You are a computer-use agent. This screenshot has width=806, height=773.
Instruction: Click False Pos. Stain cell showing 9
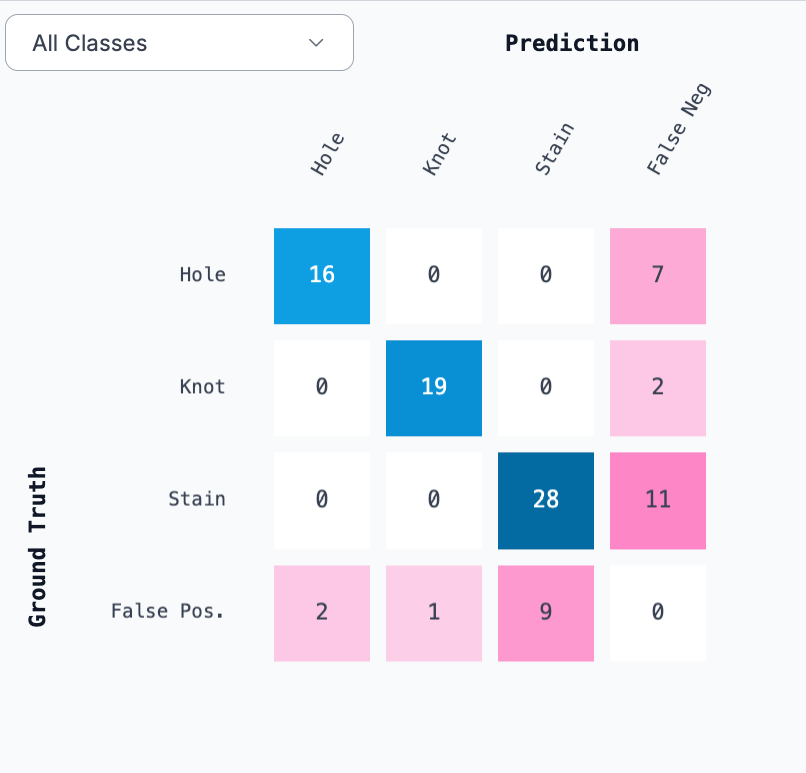click(546, 613)
